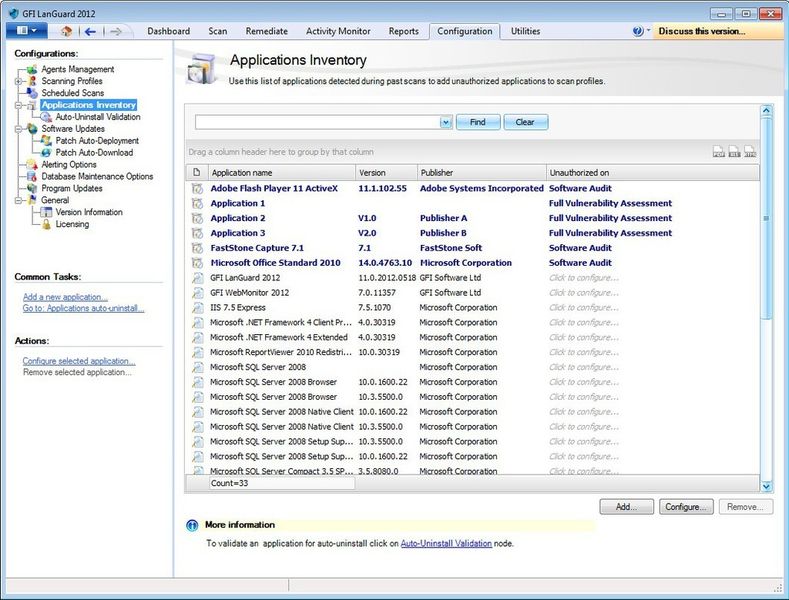The height and width of the screenshot is (600, 789).
Task: Open the search field dropdown arrow
Action: pos(446,122)
